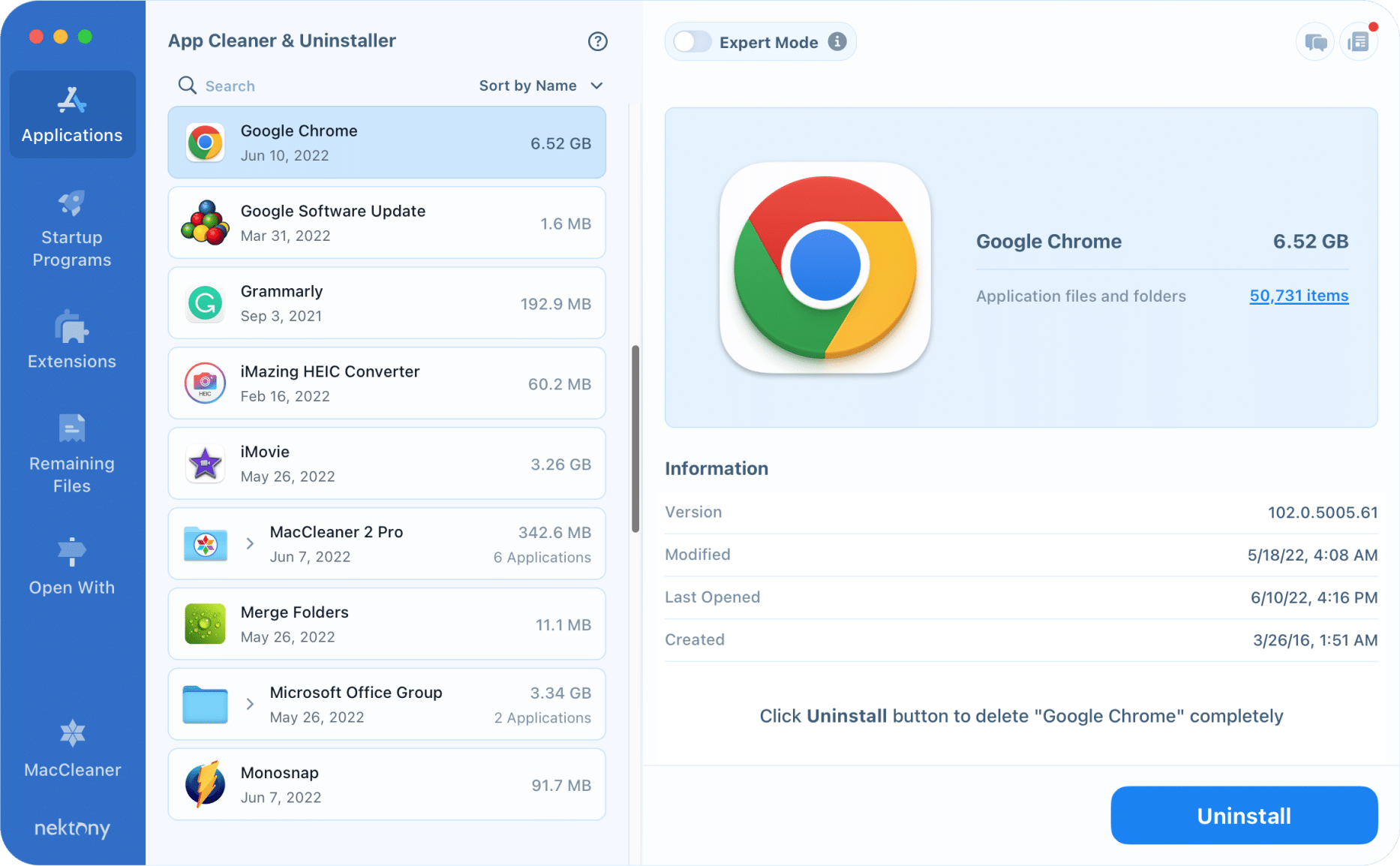Open the 50,731 items link
This screenshot has width=1400, height=866.
click(x=1299, y=296)
